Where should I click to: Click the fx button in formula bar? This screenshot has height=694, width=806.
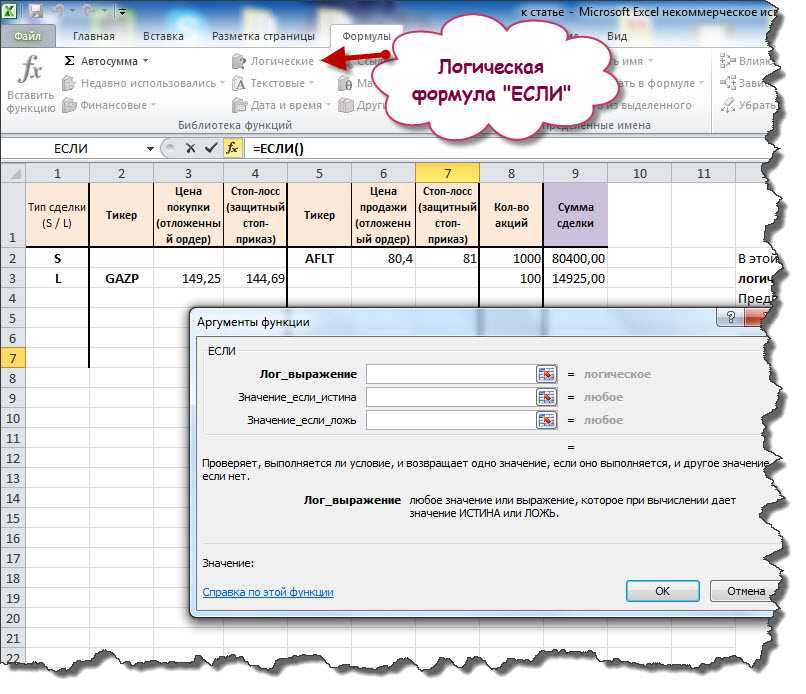232,149
